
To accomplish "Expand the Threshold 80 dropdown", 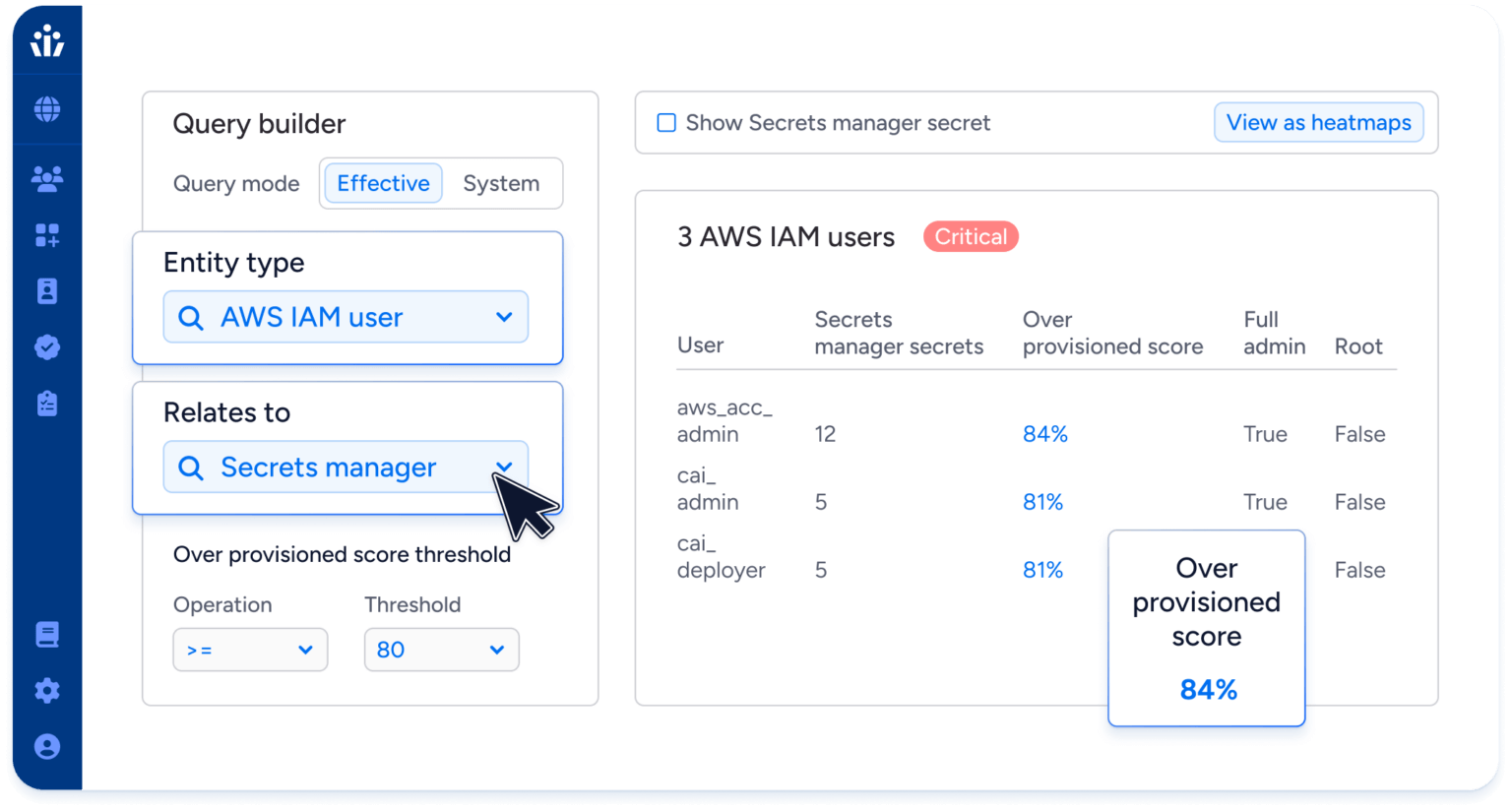I will [441, 651].
